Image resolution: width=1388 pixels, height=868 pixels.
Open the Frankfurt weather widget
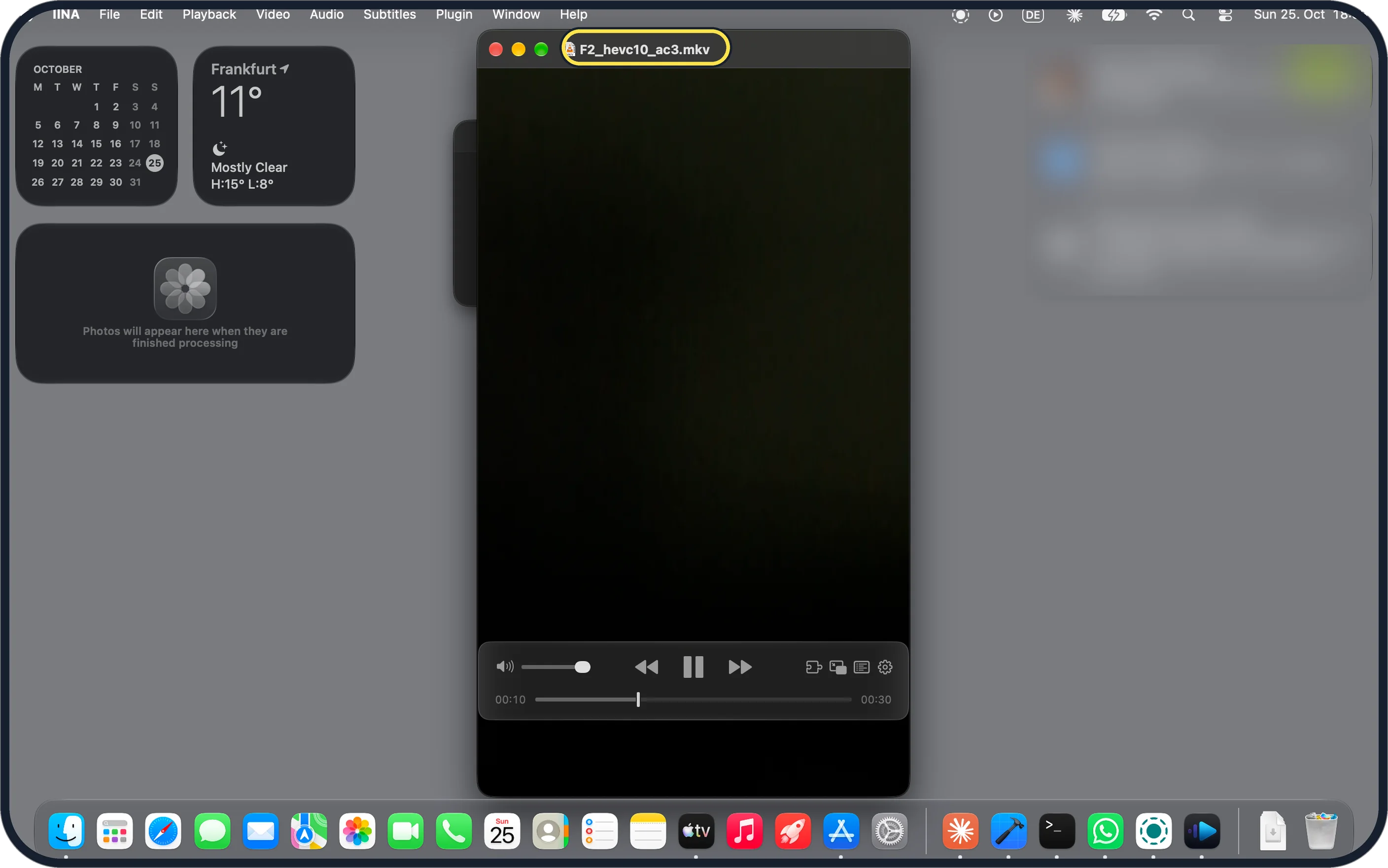(x=274, y=126)
